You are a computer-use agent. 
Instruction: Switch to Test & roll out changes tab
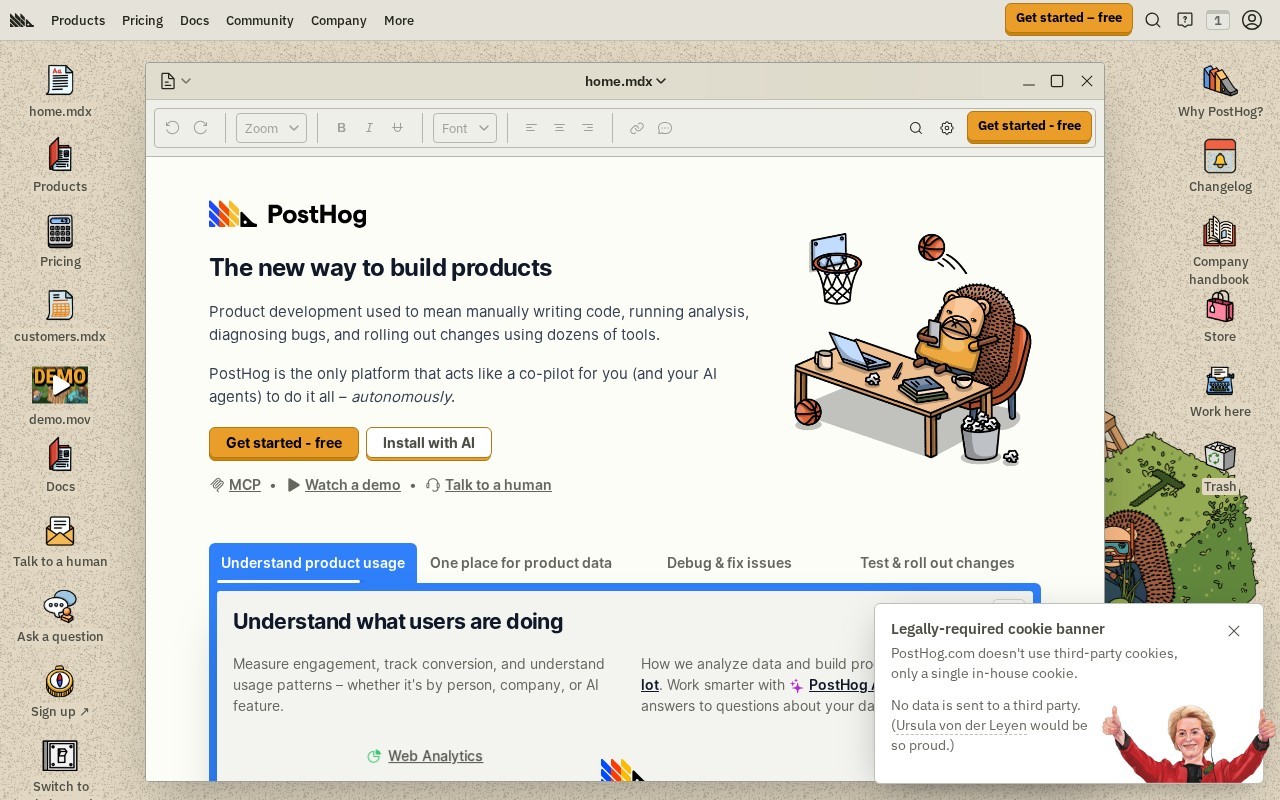pyautogui.click(x=937, y=563)
